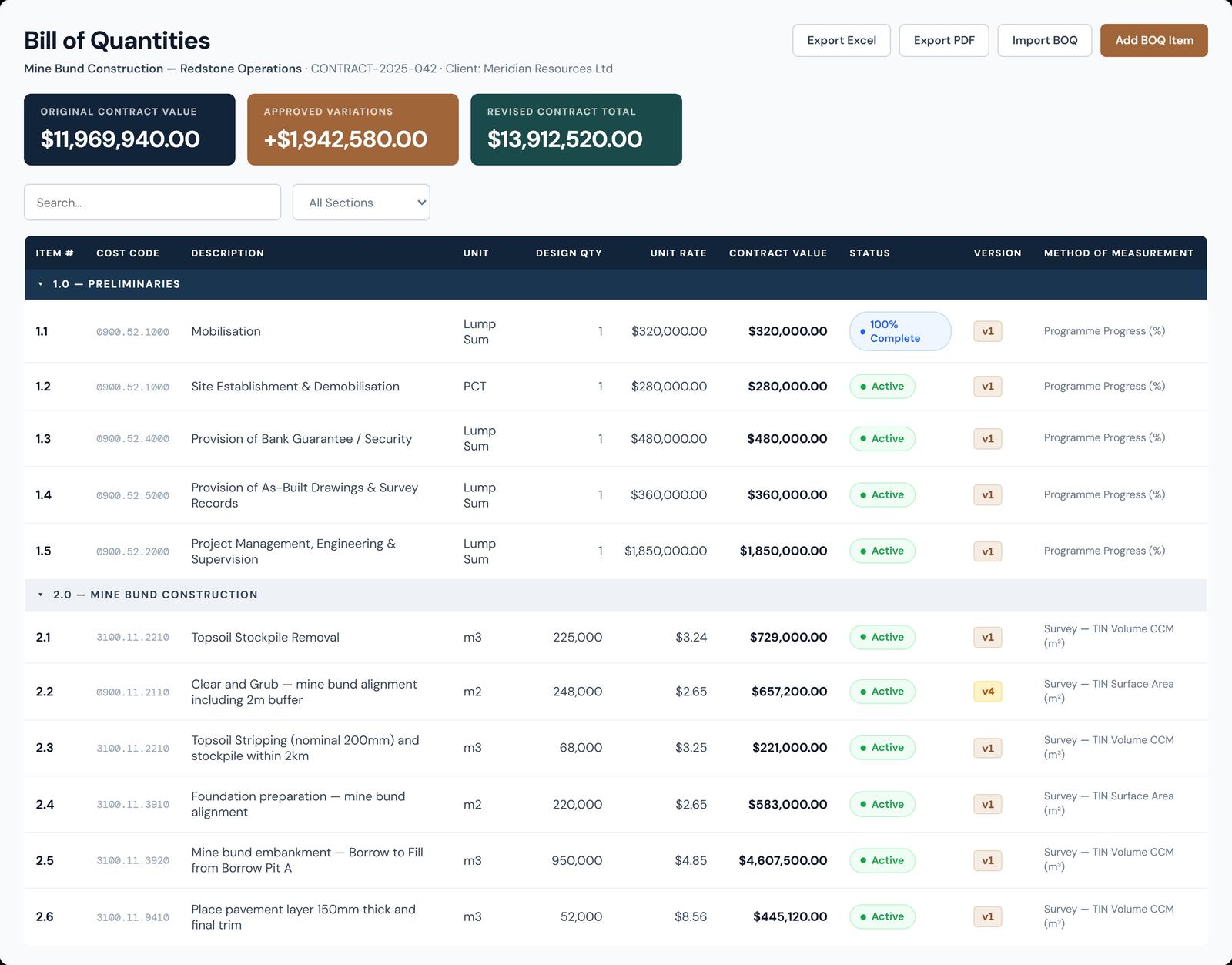Click Topsoil Stripping (nominal 200mm) description
Viewport: 1232px width, 965px height.
pos(305,748)
